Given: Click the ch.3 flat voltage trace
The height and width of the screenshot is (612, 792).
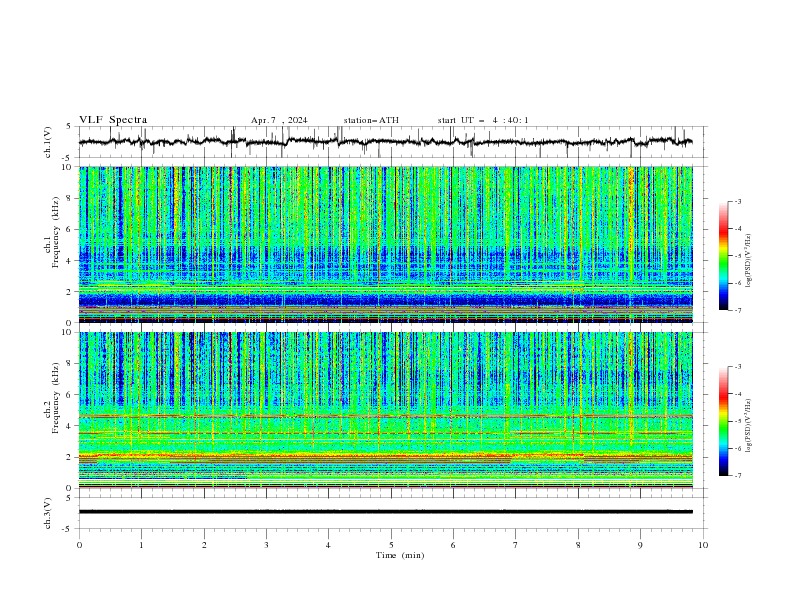Looking at the screenshot, I should pyautogui.click(x=385, y=512).
